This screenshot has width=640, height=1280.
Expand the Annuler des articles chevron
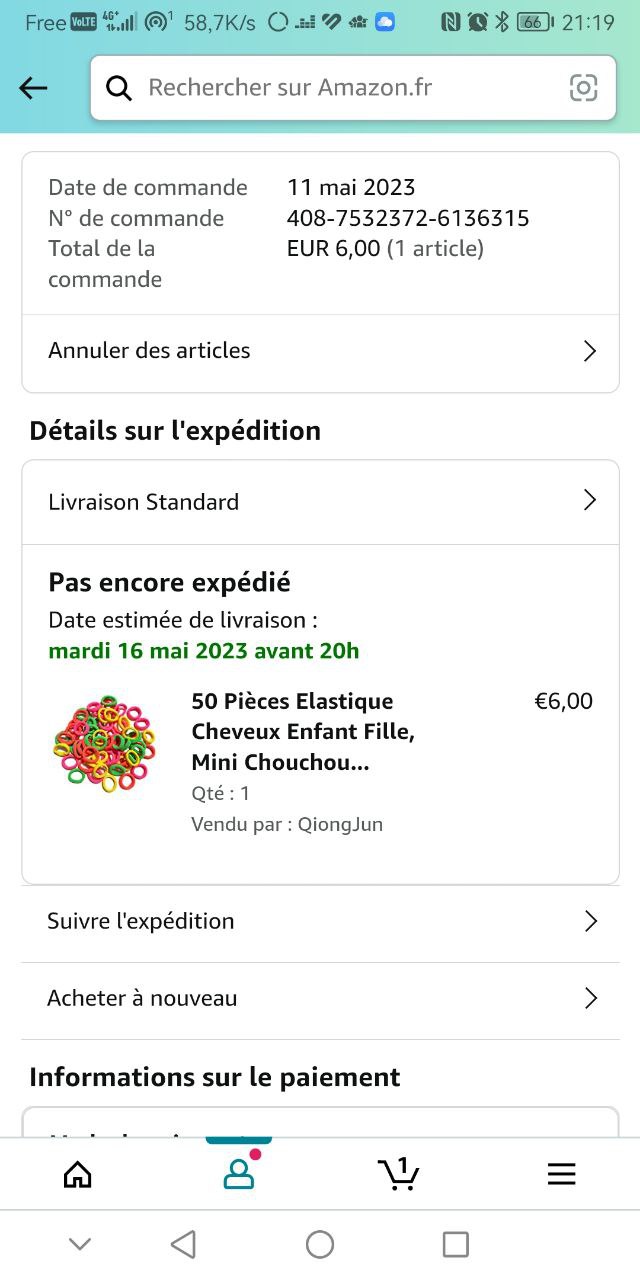[x=589, y=351]
